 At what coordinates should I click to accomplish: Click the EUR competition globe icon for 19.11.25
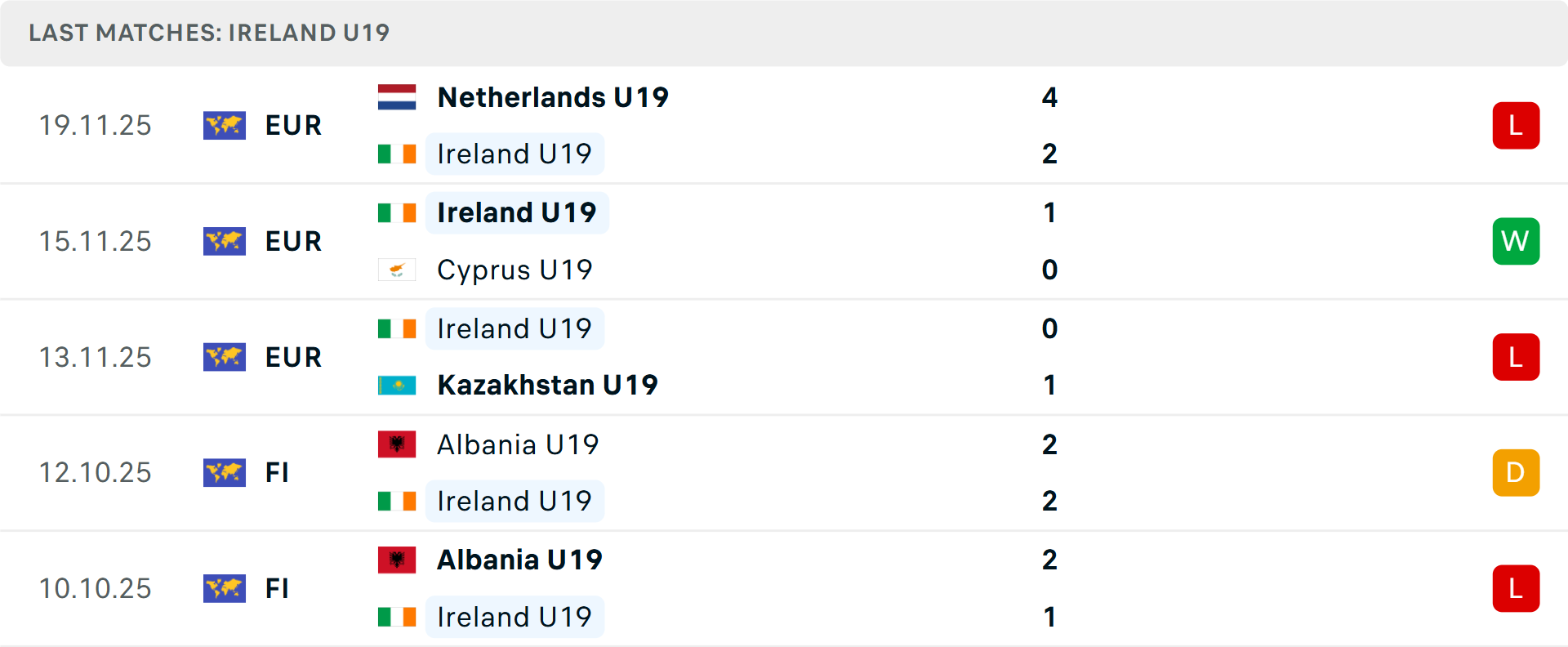(x=225, y=125)
